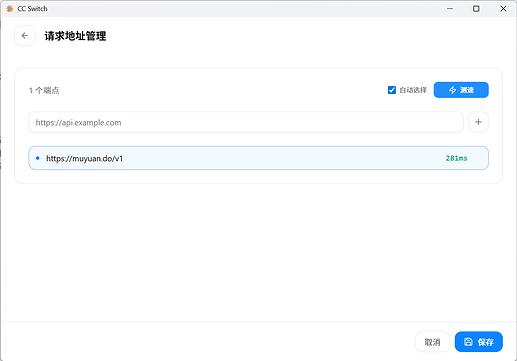The image size is (517, 361).
Task: Run the speed test 测速 button
Action: [x=461, y=90]
